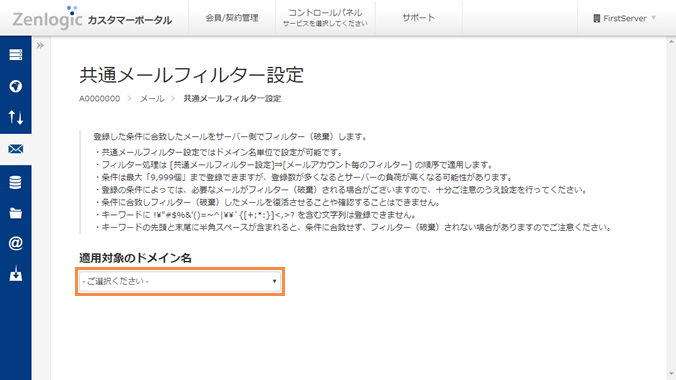Open the コントロールパネル menu
676x380 pixels.
325,18
